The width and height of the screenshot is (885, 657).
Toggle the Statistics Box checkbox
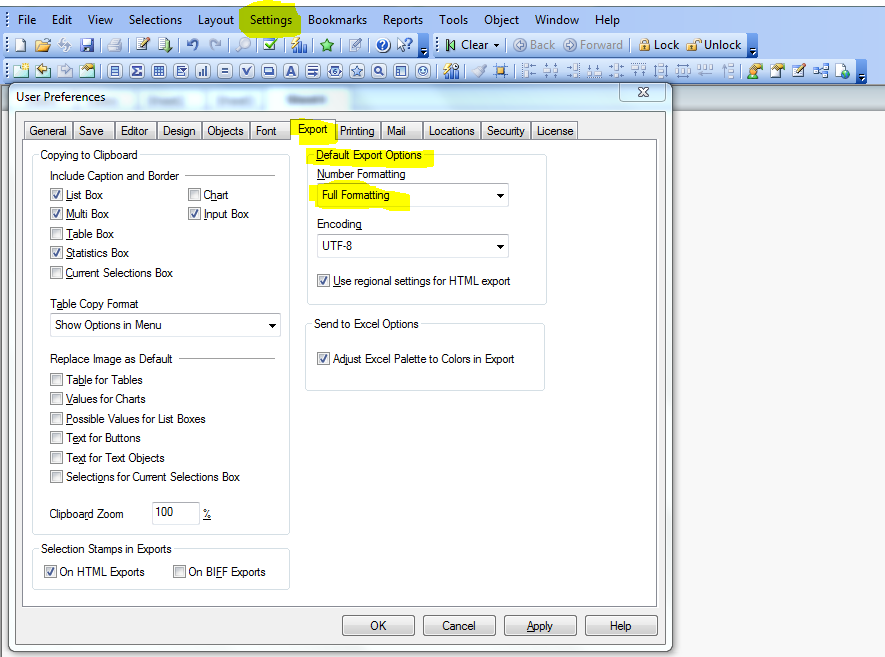pos(56,253)
